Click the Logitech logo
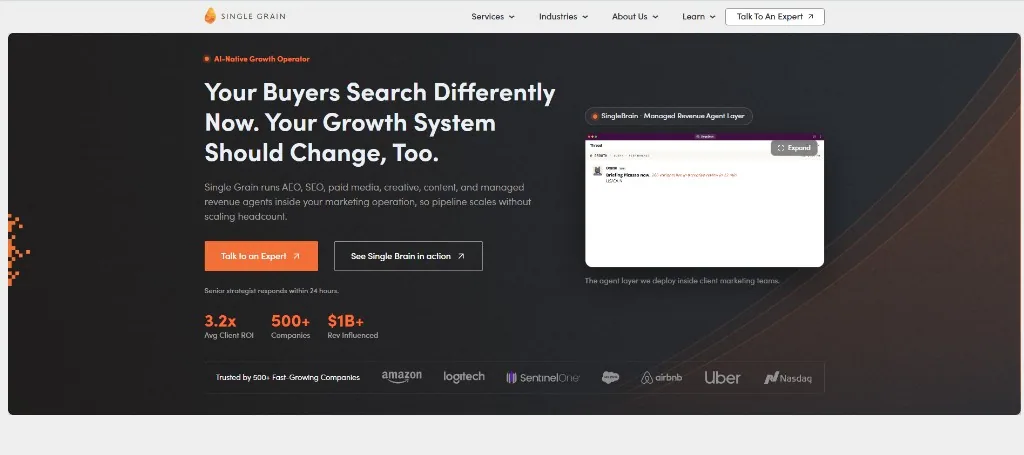1024x455 pixels. click(464, 377)
